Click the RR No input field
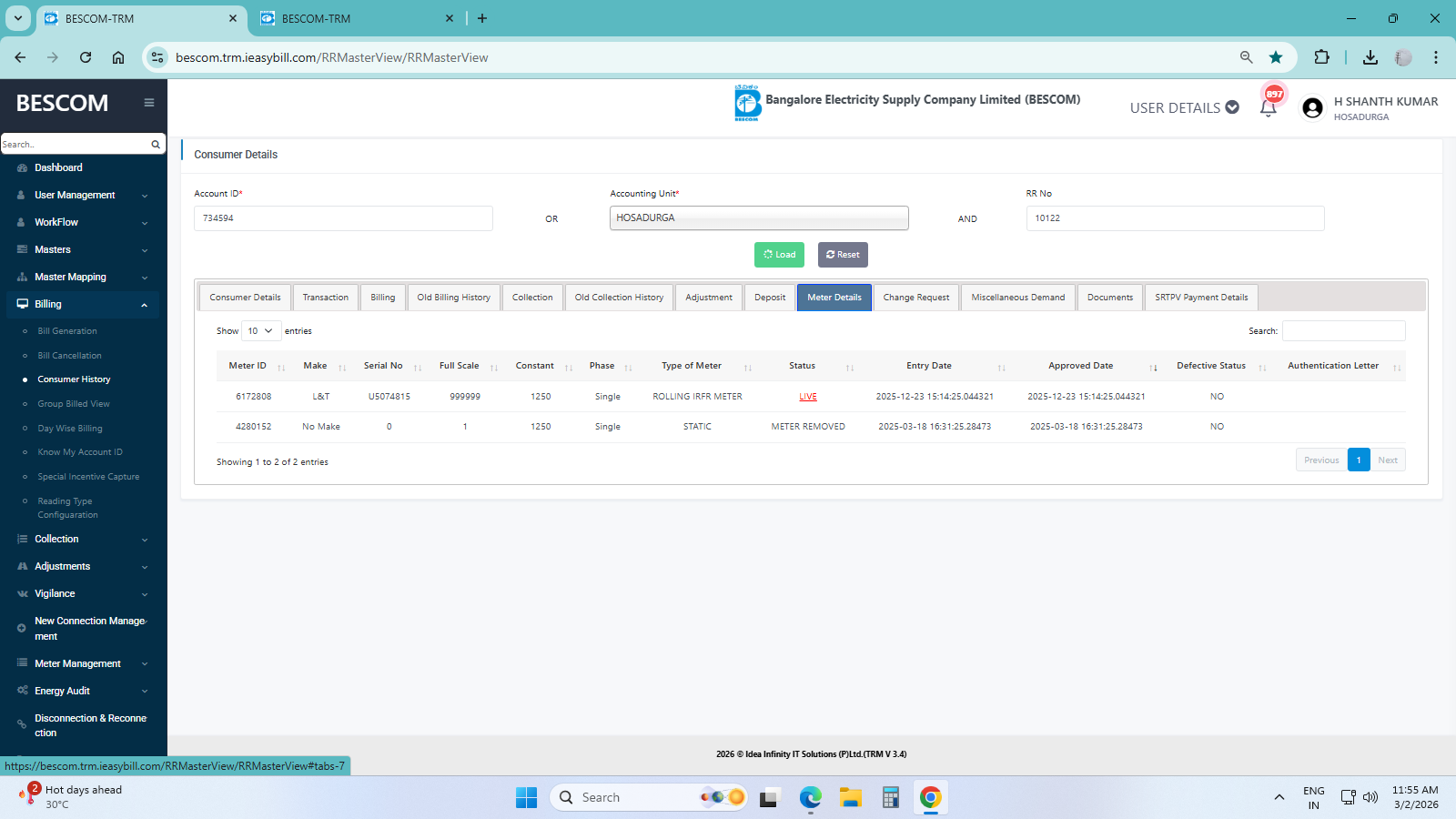This screenshot has height=819, width=1456. point(1175,218)
